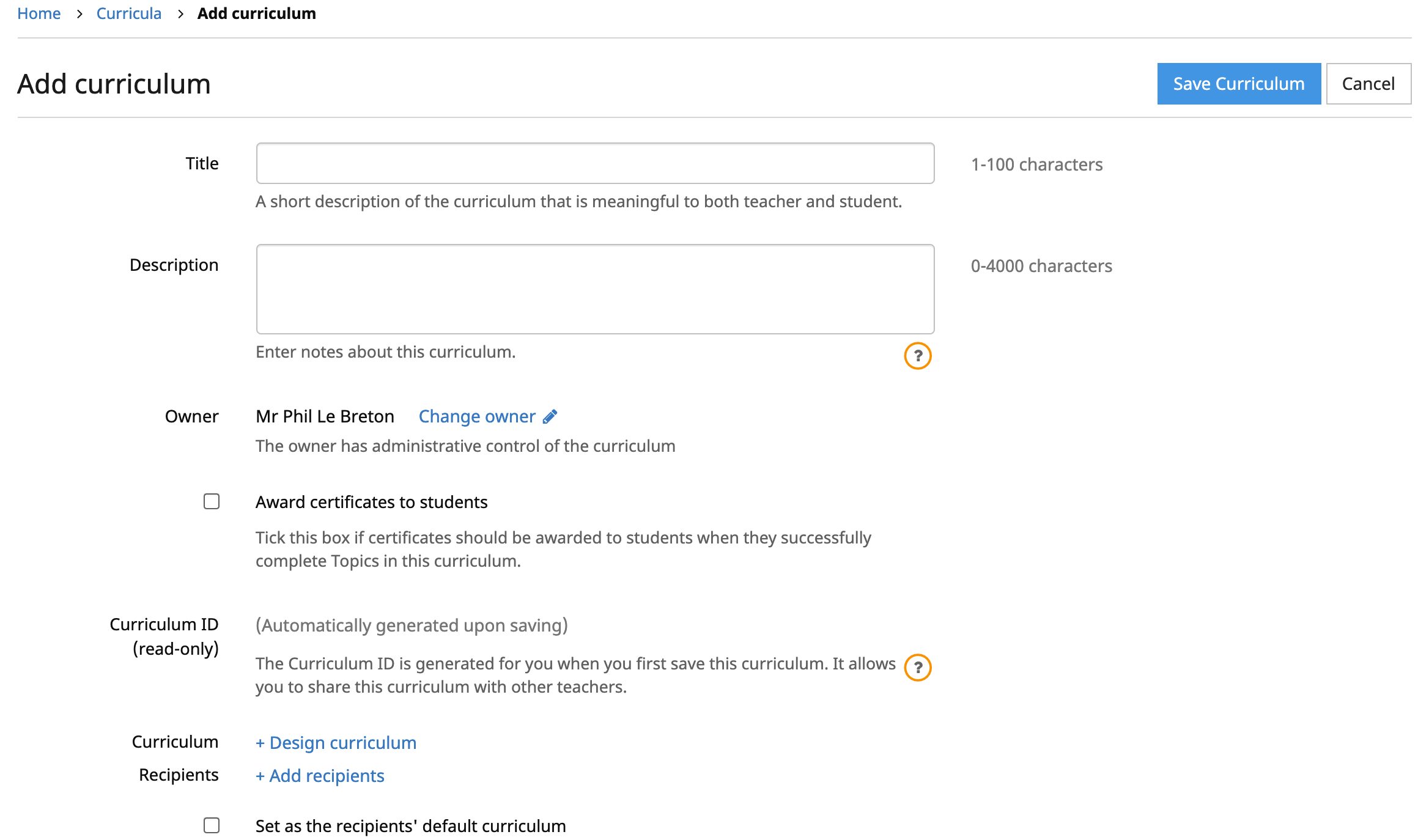Image resolution: width=1418 pixels, height=840 pixels.
Task: Click the Add curriculum page heading
Action: (114, 84)
